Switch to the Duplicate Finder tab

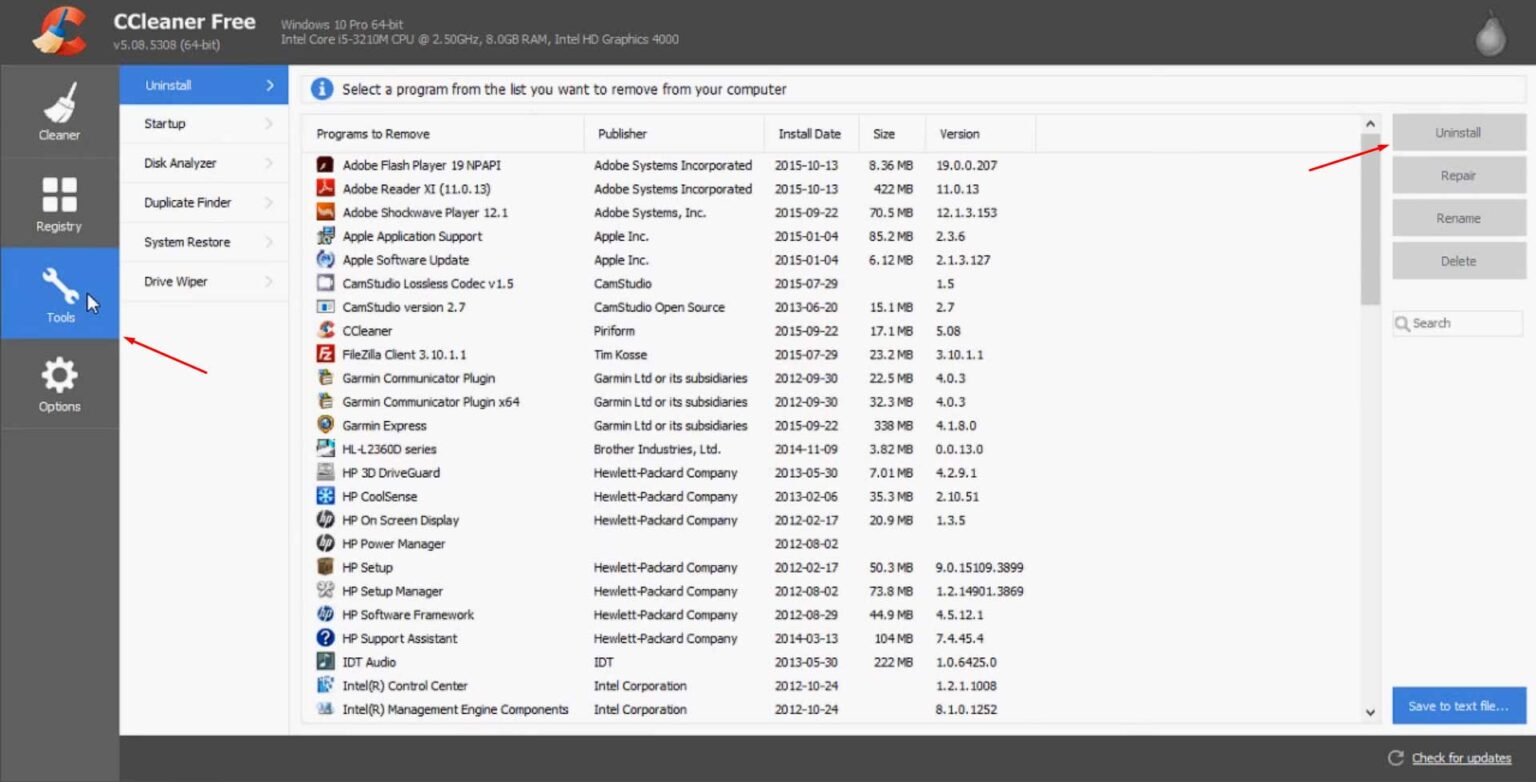[188, 203]
